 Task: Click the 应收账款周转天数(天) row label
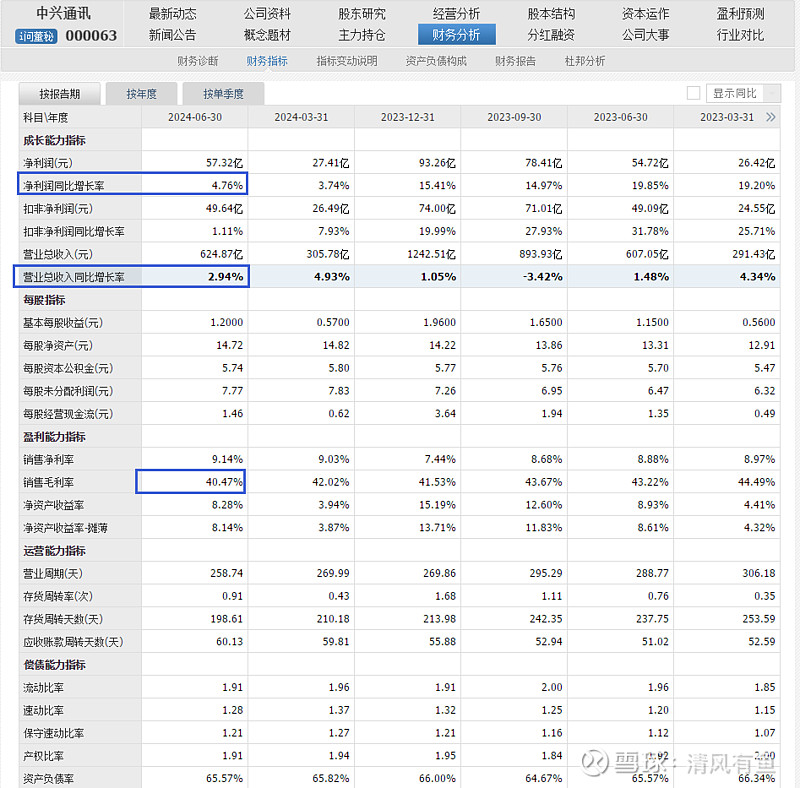coord(73,642)
